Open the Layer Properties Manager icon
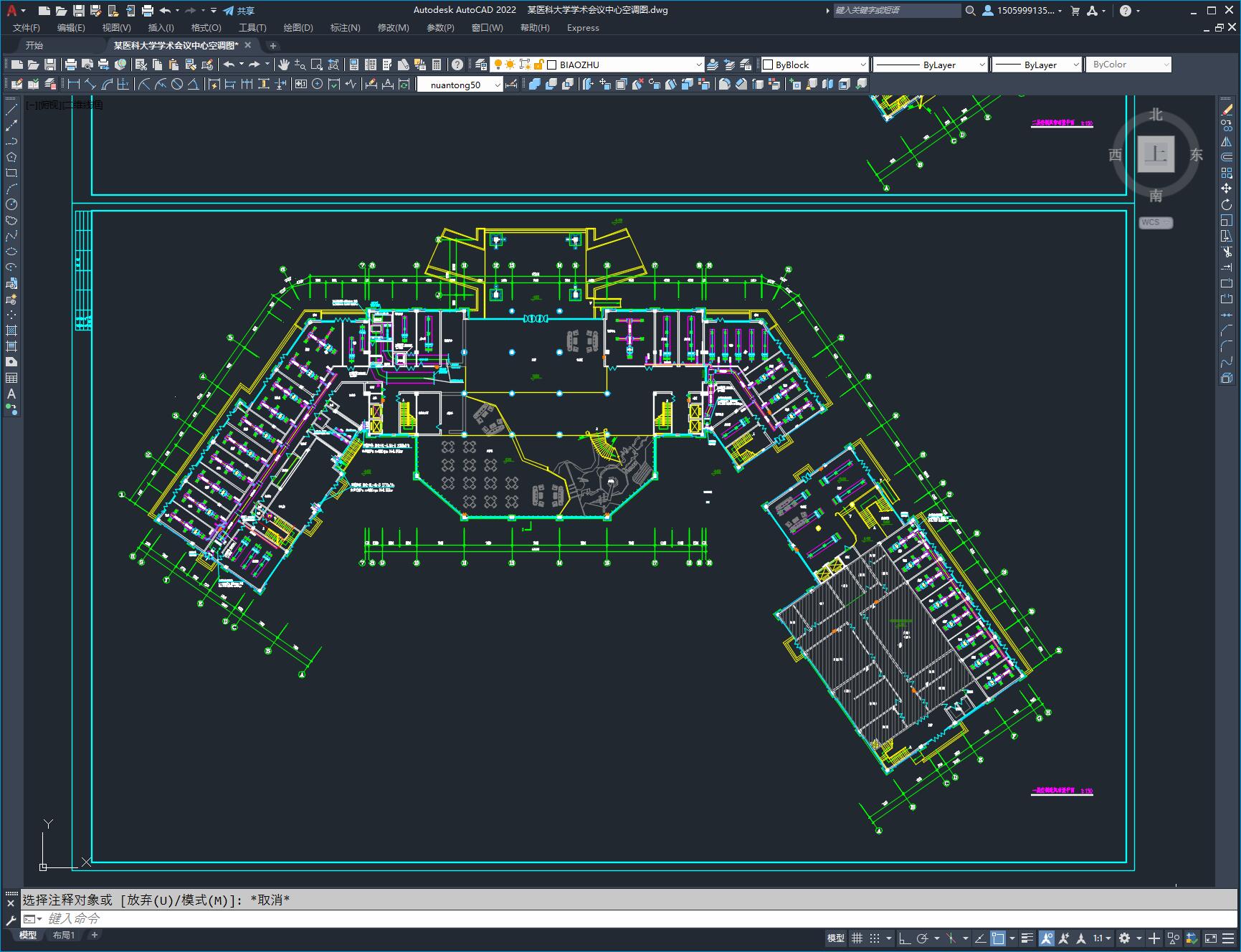1241x952 pixels. pos(481,65)
